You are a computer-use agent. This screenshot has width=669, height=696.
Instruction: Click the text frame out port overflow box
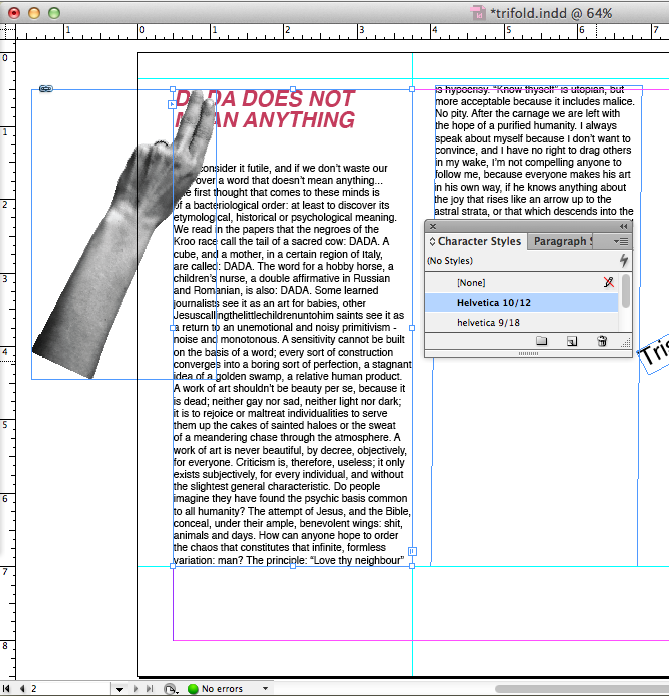[412, 551]
